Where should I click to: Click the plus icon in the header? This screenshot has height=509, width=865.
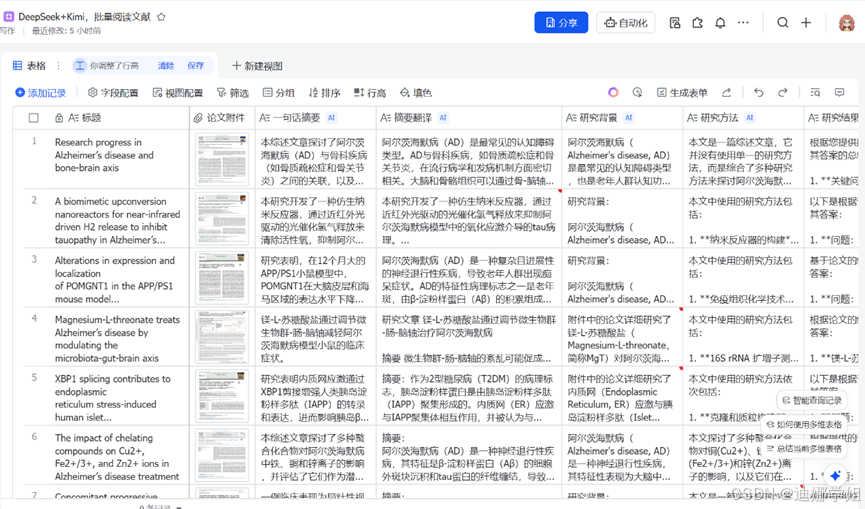pos(806,23)
